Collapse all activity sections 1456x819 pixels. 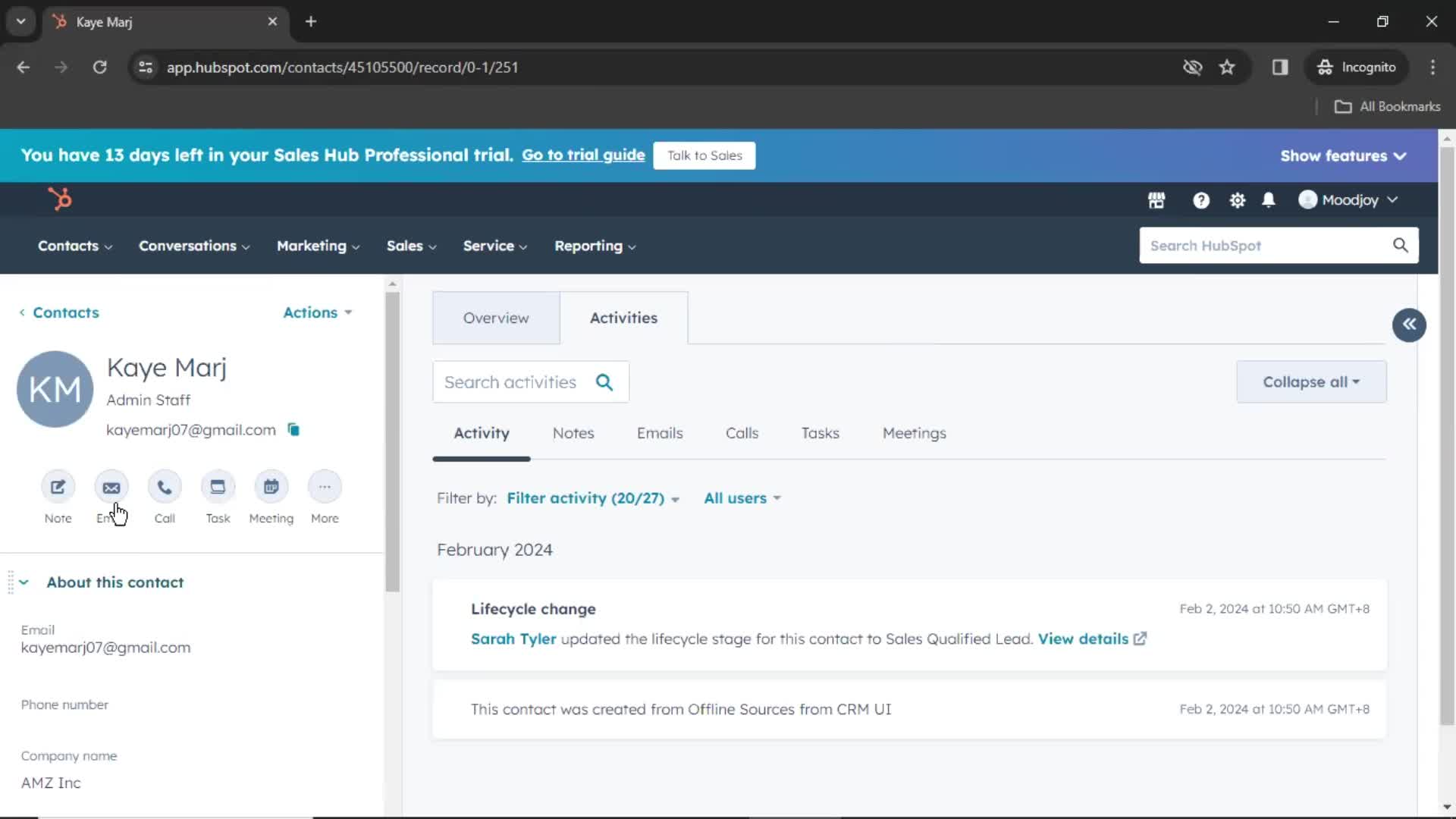1311,381
